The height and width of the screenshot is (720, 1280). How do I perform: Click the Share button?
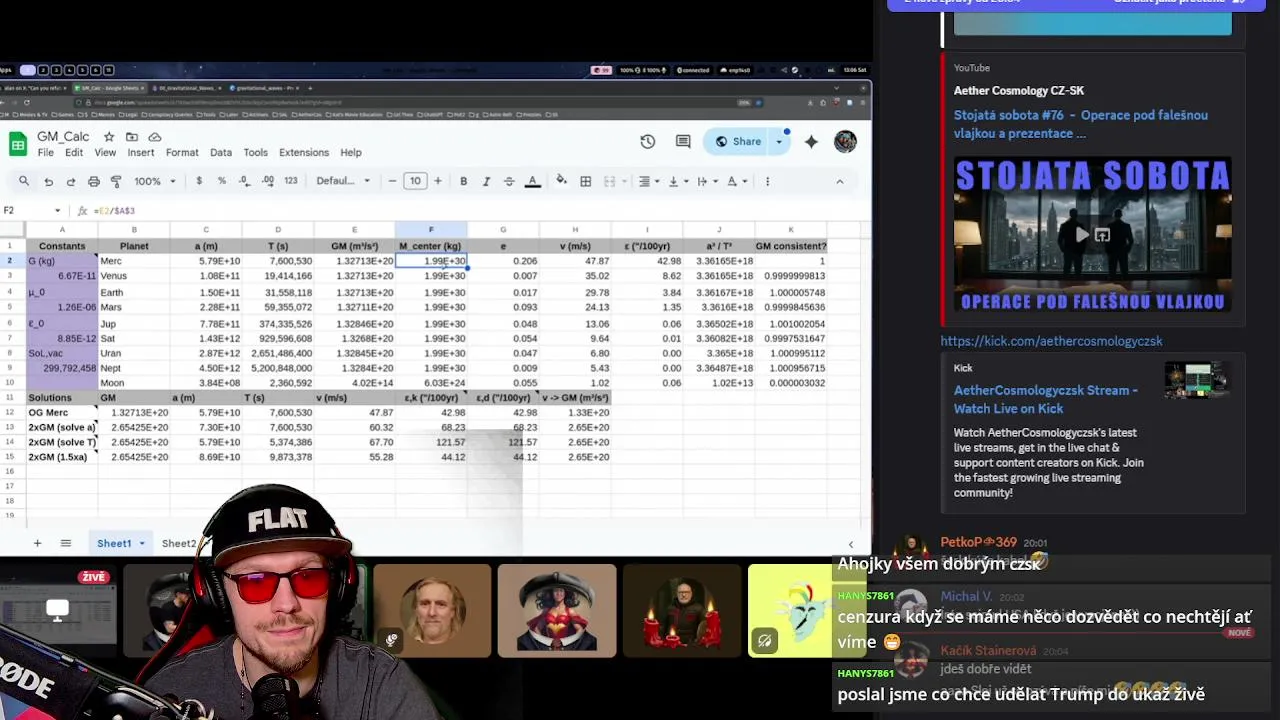click(x=738, y=142)
